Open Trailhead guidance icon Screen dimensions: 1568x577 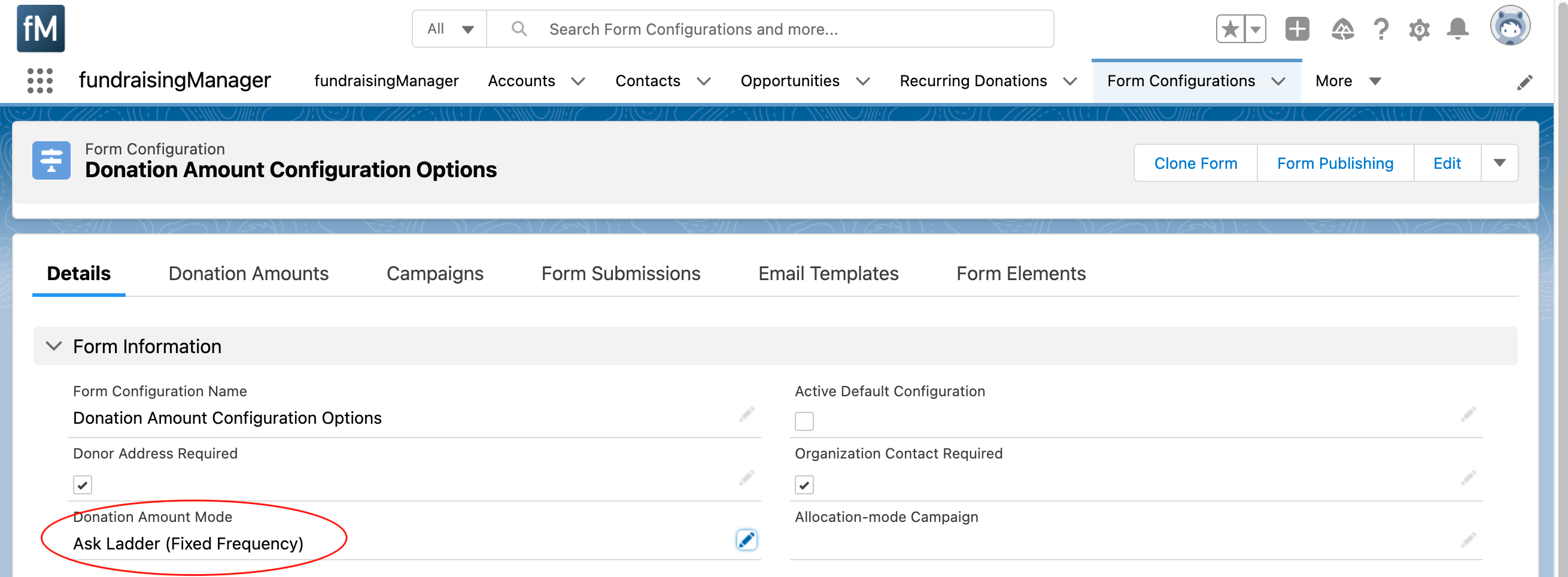(x=1342, y=29)
